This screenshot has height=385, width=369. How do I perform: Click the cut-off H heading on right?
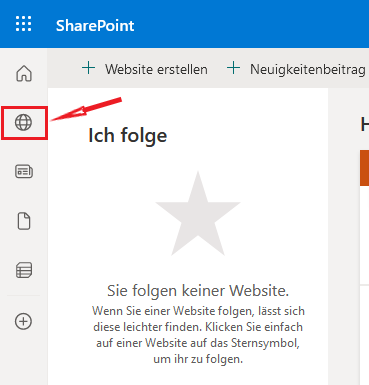tap(365, 125)
